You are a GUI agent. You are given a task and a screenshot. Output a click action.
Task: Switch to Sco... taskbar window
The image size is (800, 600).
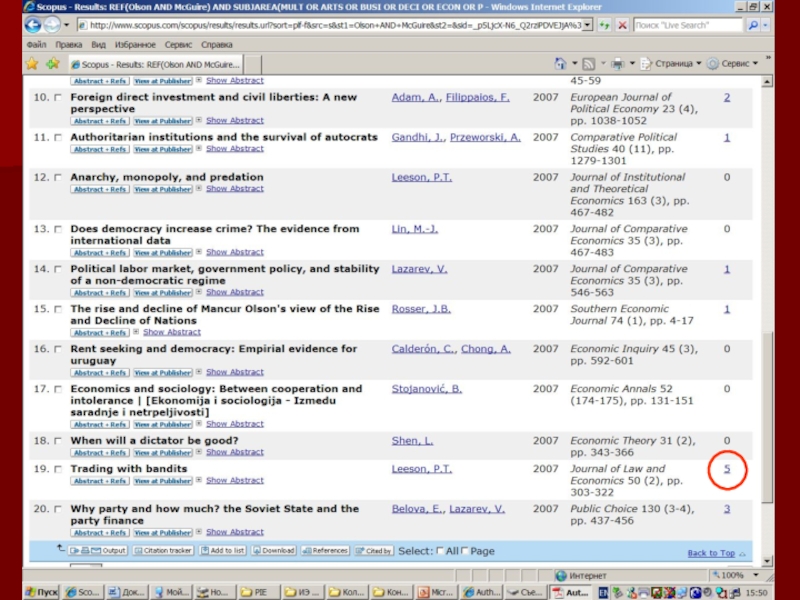(x=82, y=592)
